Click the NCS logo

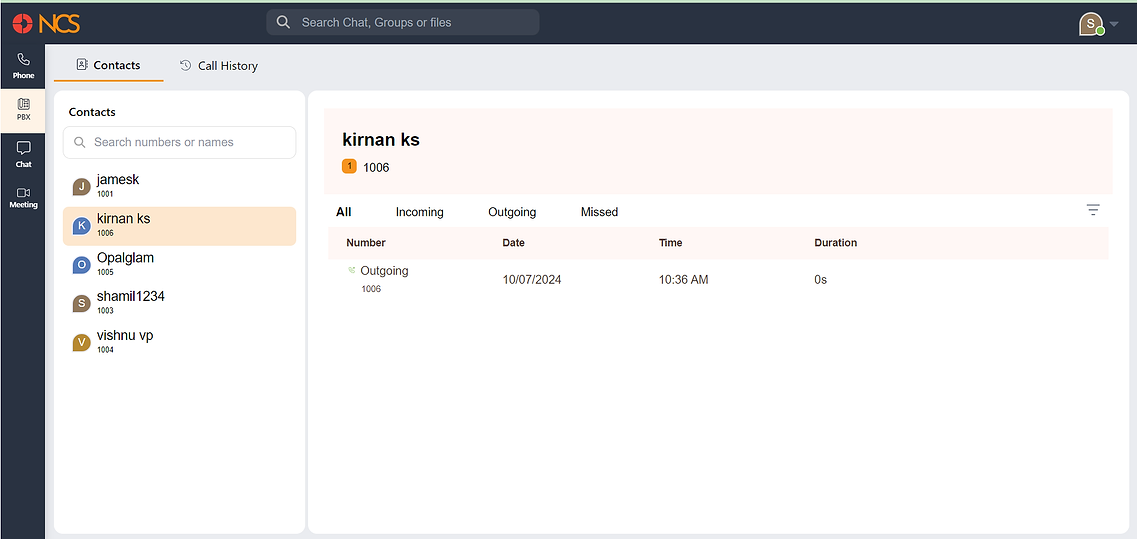click(x=46, y=23)
